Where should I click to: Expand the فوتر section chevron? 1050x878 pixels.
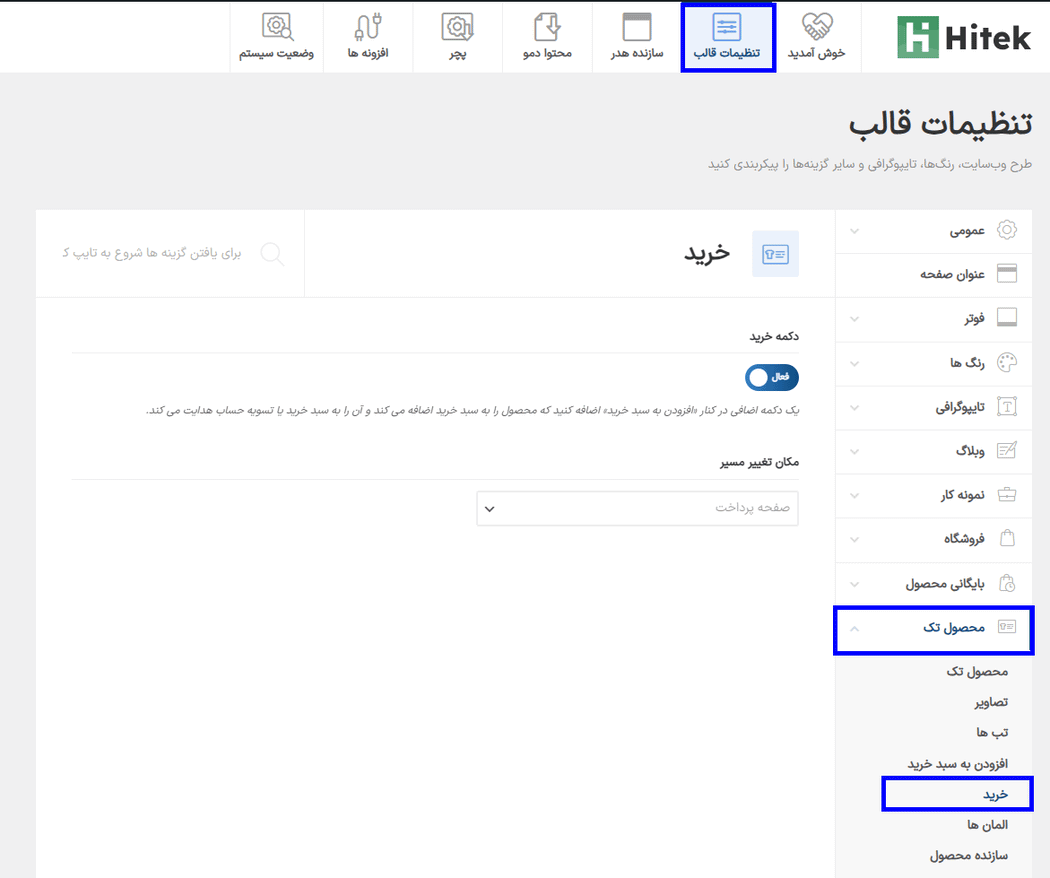854,319
